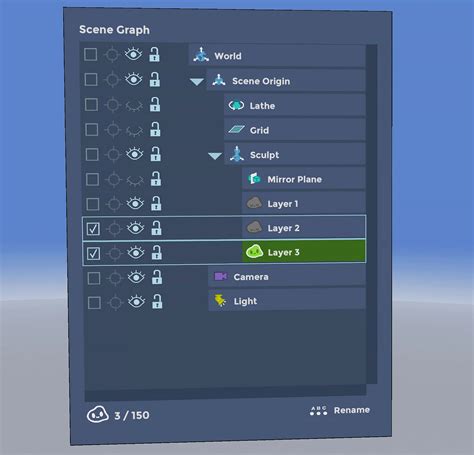Viewport: 474px width, 455px height.
Task: Hide Layer 3 using its eye icon
Action: [x=135, y=253]
